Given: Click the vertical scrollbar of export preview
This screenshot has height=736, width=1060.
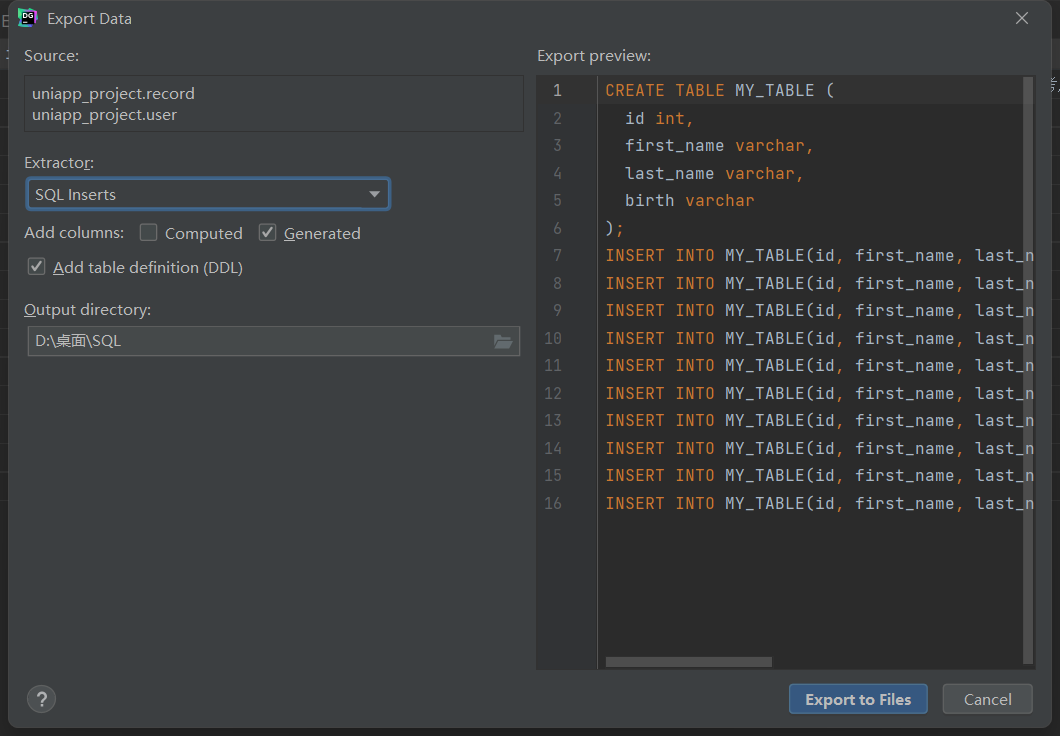Looking at the screenshot, I should click(1028, 370).
